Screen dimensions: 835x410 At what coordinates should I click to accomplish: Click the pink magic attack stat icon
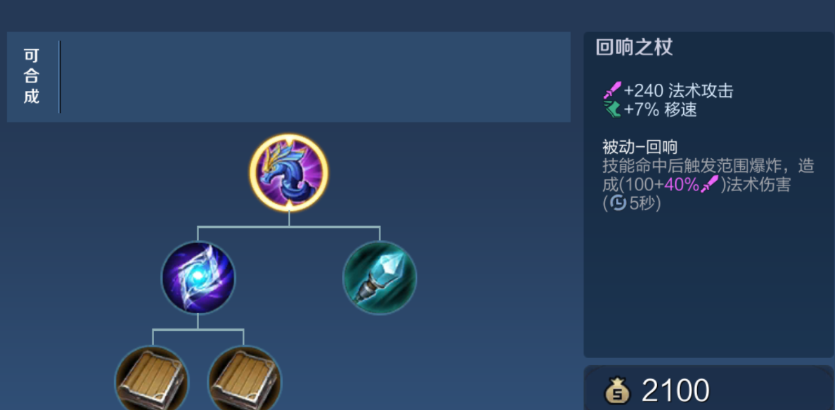coord(612,91)
